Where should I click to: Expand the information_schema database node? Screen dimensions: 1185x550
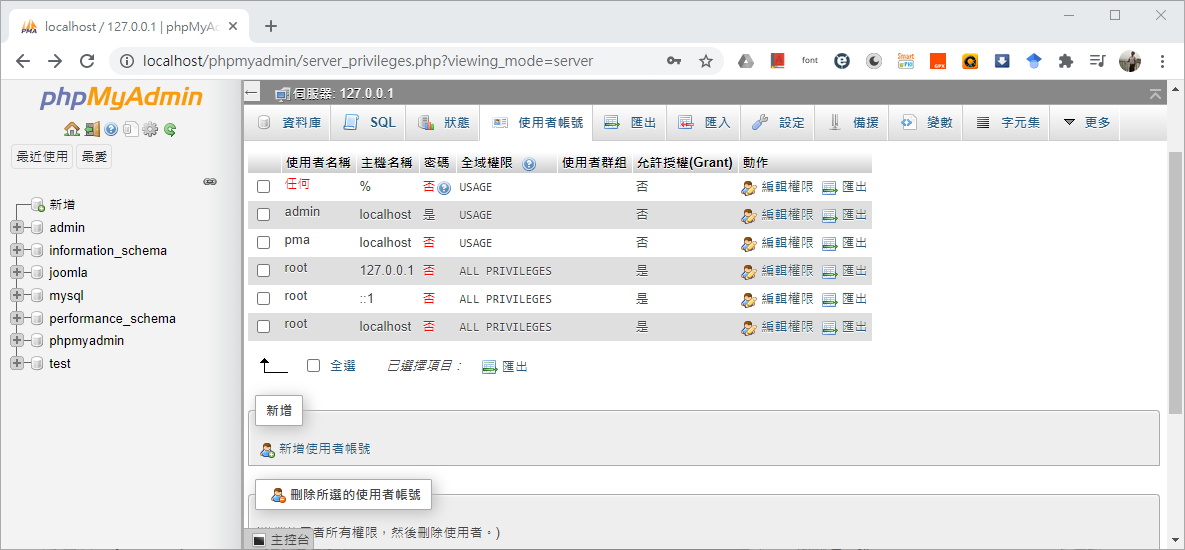tap(17, 250)
